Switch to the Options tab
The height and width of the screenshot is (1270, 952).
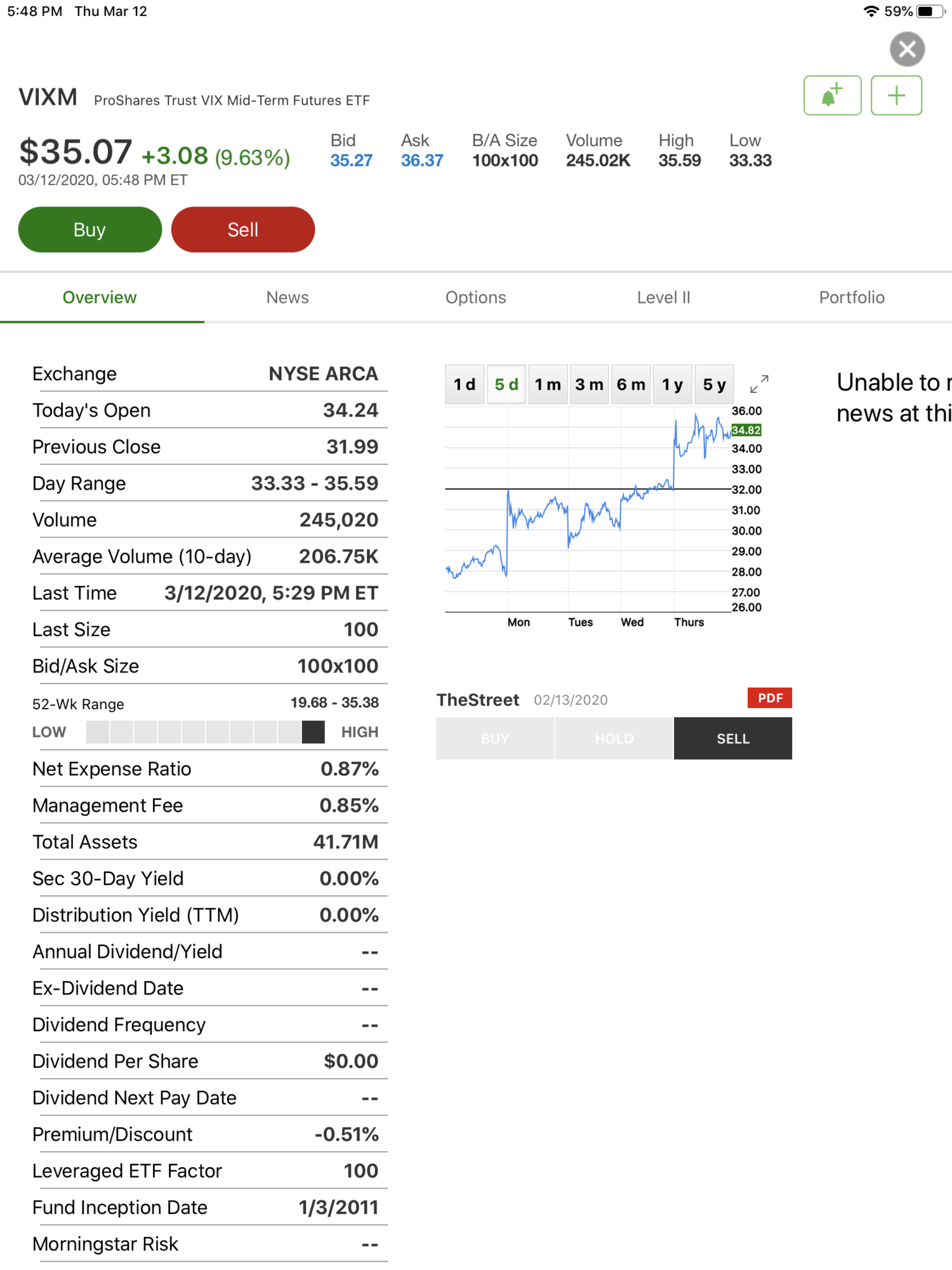(475, 297)
